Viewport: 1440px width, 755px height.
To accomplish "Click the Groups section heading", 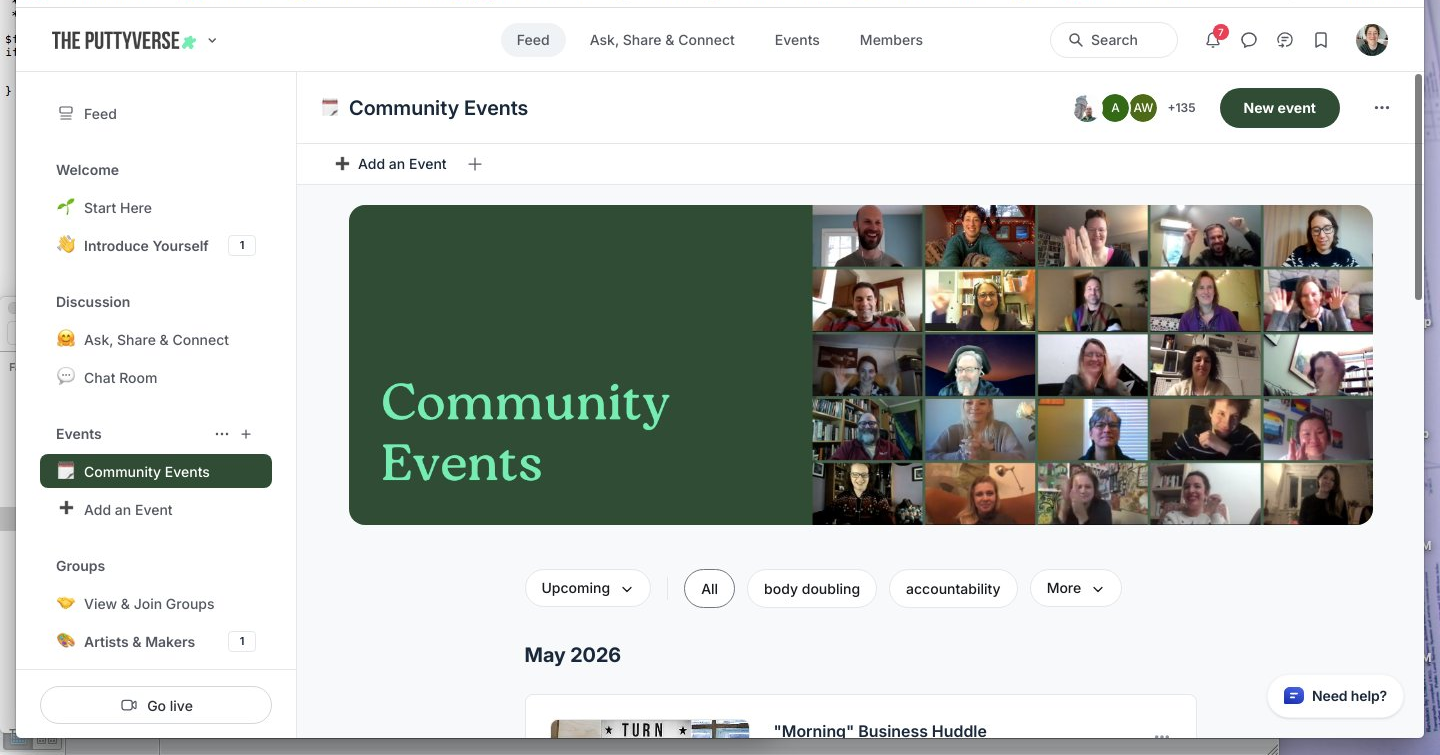I will click(x=80, y=566).
